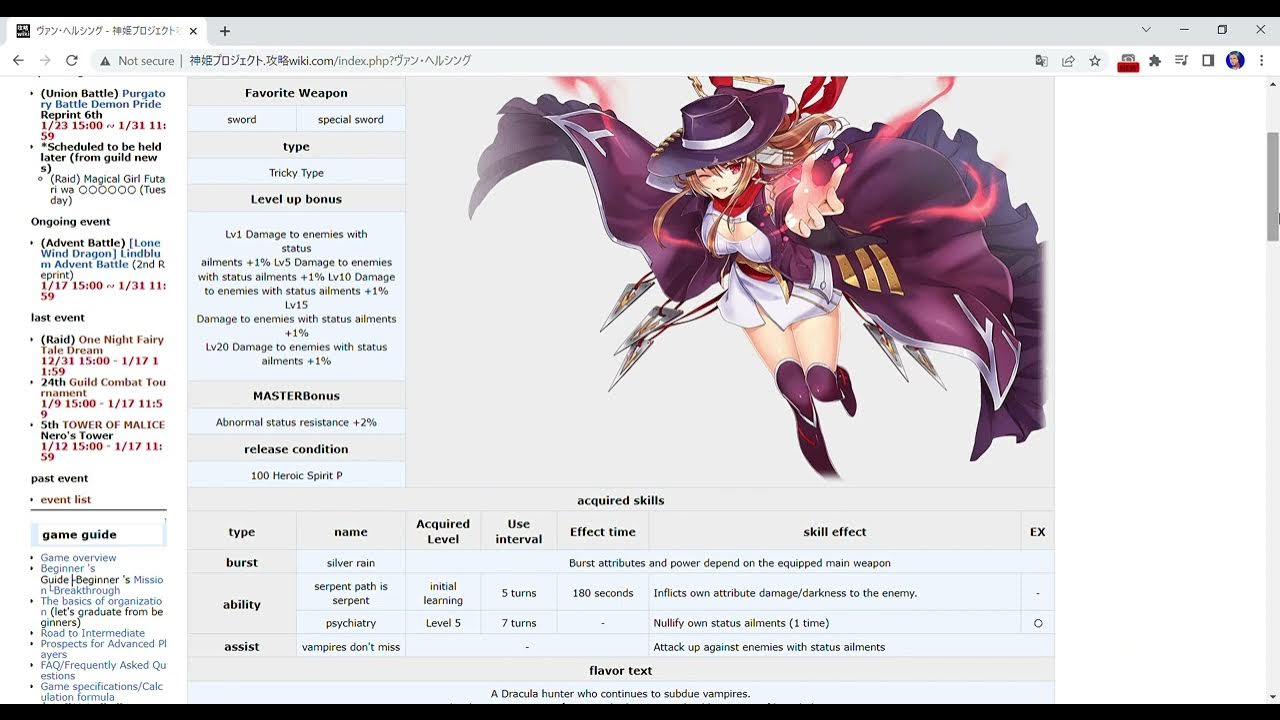1280x720 pixels.
Task: Reload the page with refresh icon
Action: pos(72,61)
